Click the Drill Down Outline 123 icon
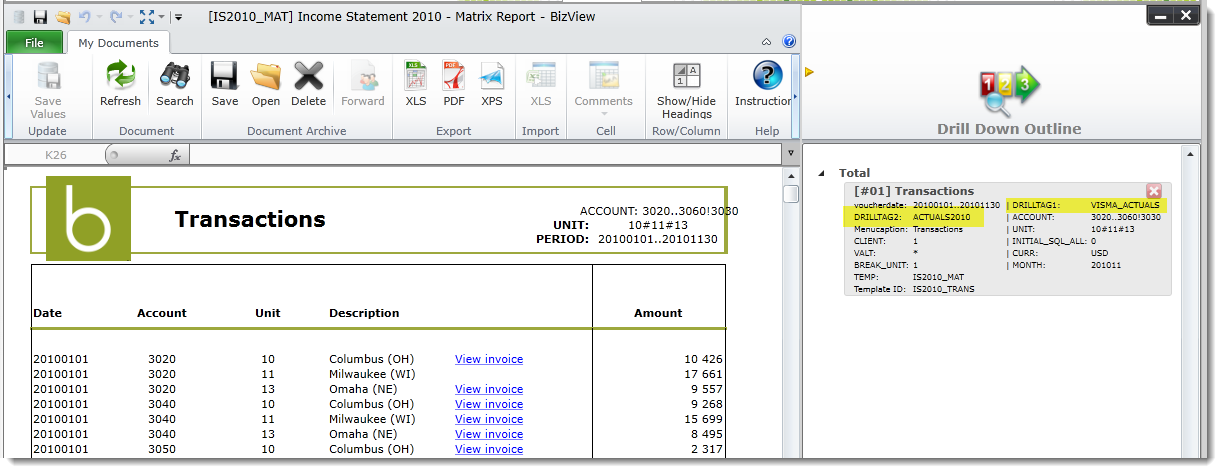Viewport: 1222px width, 473px height. coord(1009,92)
